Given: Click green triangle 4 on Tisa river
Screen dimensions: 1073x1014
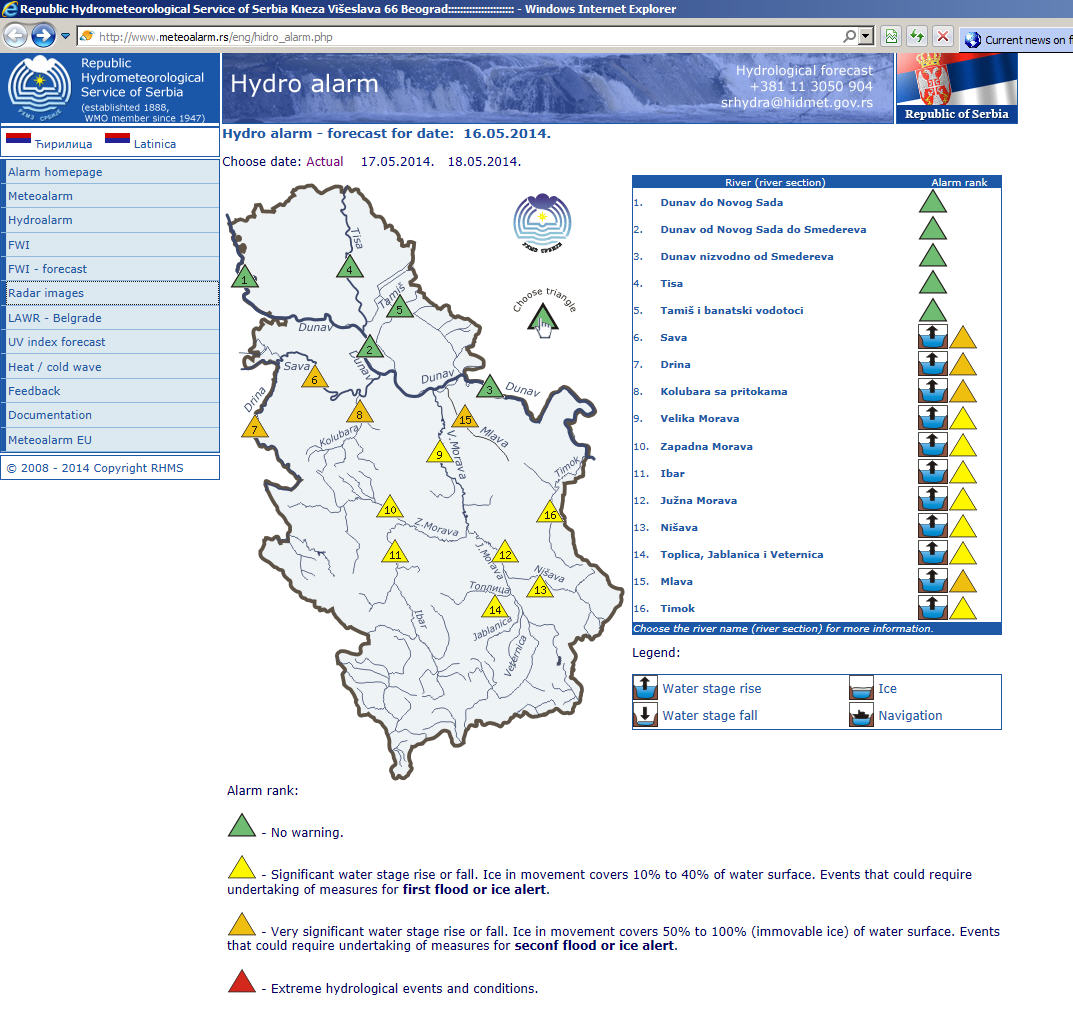Looking at the screenshot, I should (x=349, y=268).
